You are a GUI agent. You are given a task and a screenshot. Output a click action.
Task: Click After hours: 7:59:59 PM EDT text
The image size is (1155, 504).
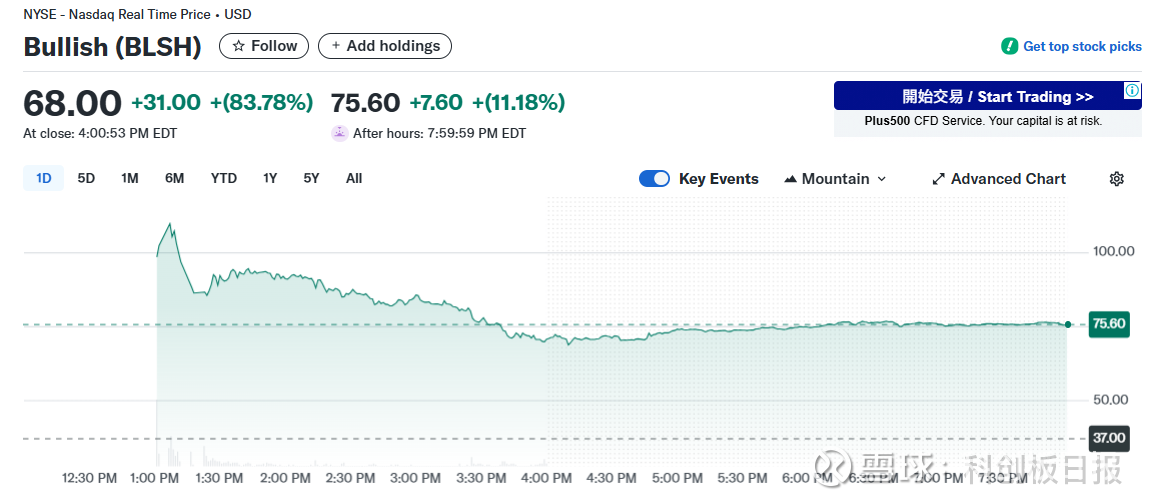tap(440, 133)
